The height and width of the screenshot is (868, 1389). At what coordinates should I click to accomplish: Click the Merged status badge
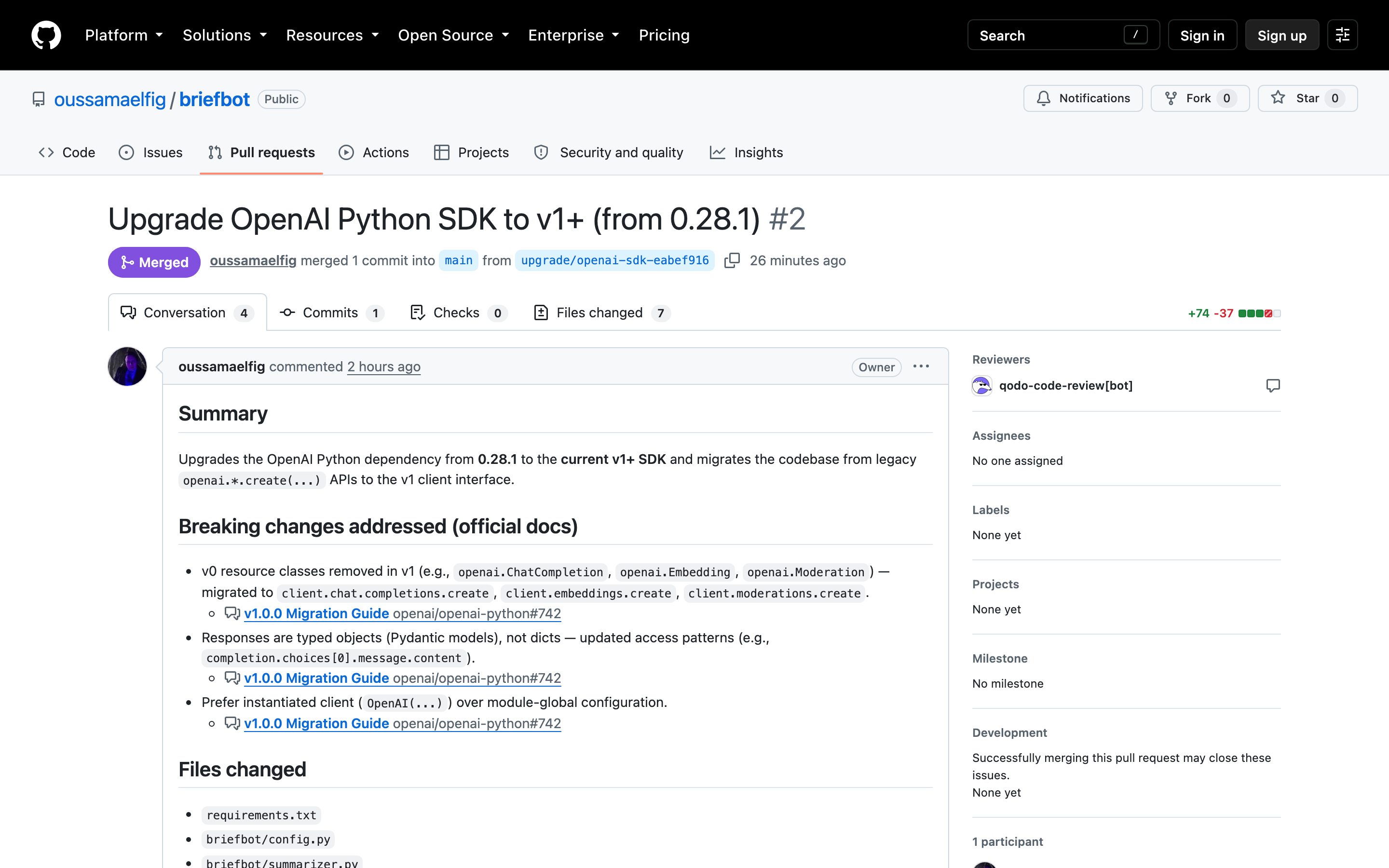pyautogui.click(x=154, y=262)
